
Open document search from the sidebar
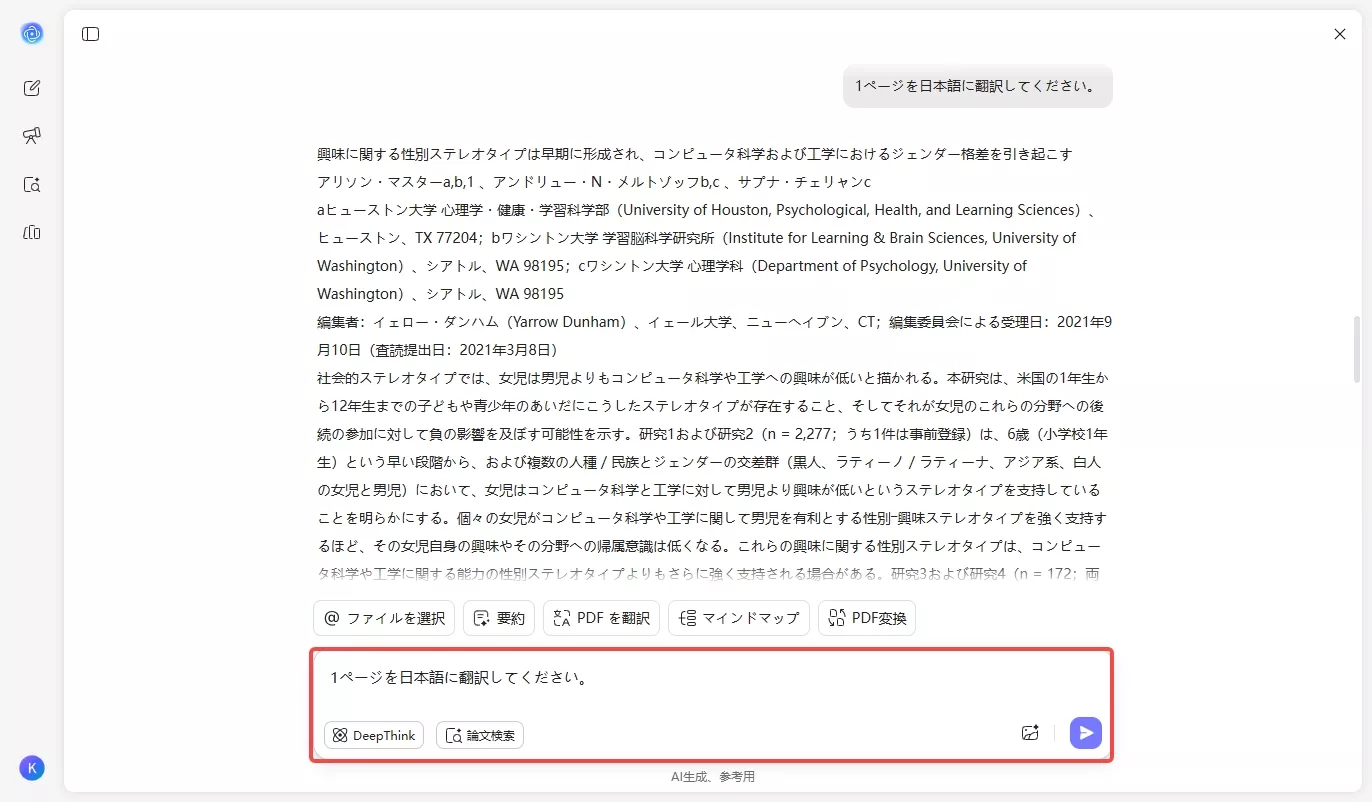(x=32, y=184)
